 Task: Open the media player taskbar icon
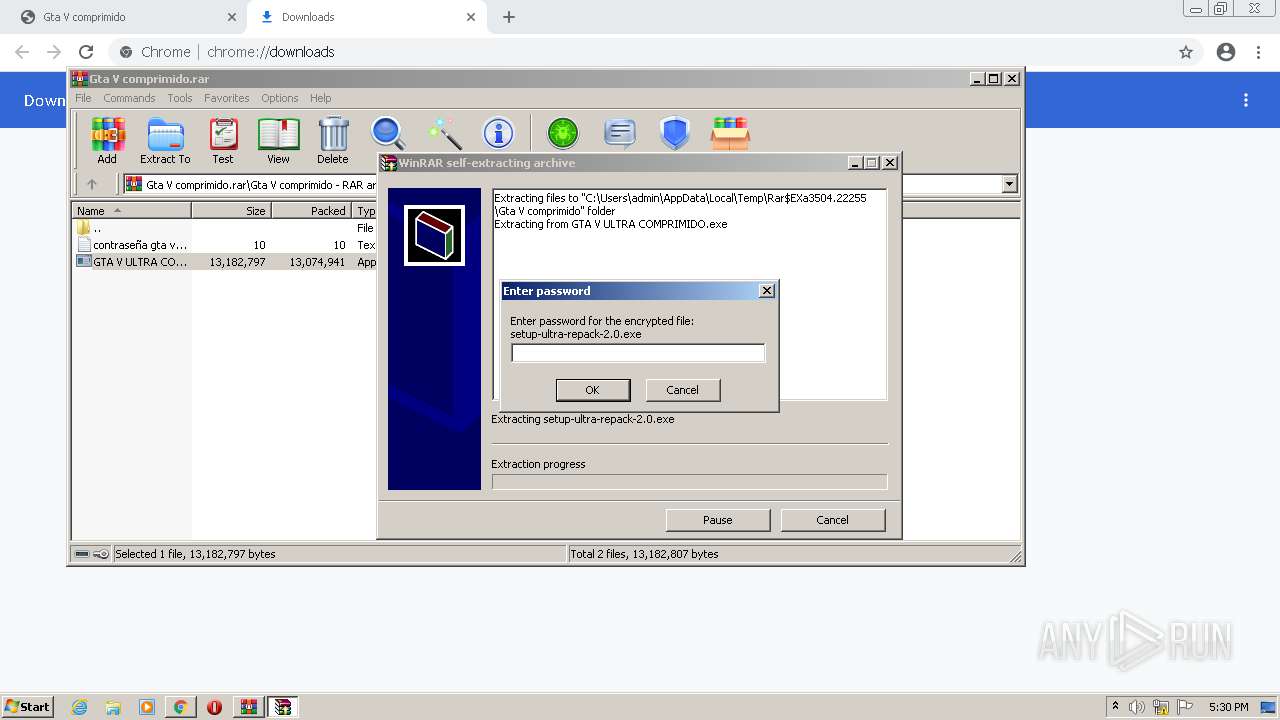pos(147,707)
